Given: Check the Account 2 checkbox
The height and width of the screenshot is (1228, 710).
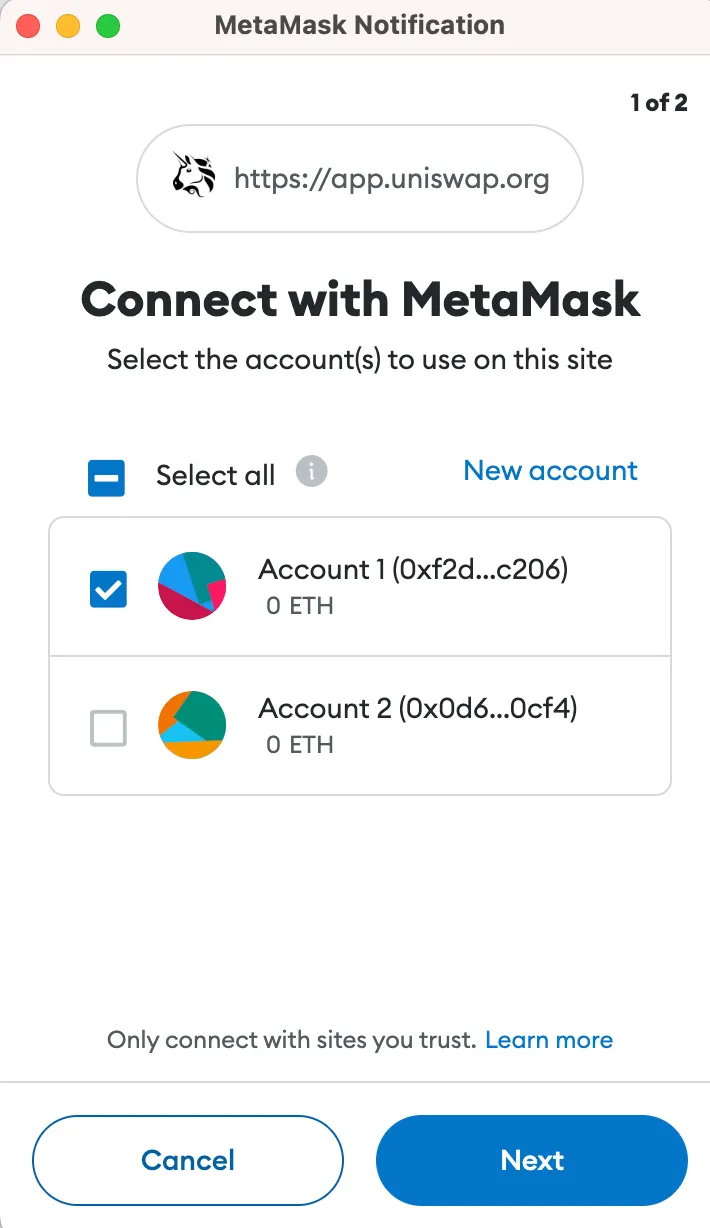Looking at the screenshot, I should coord(108,727).
